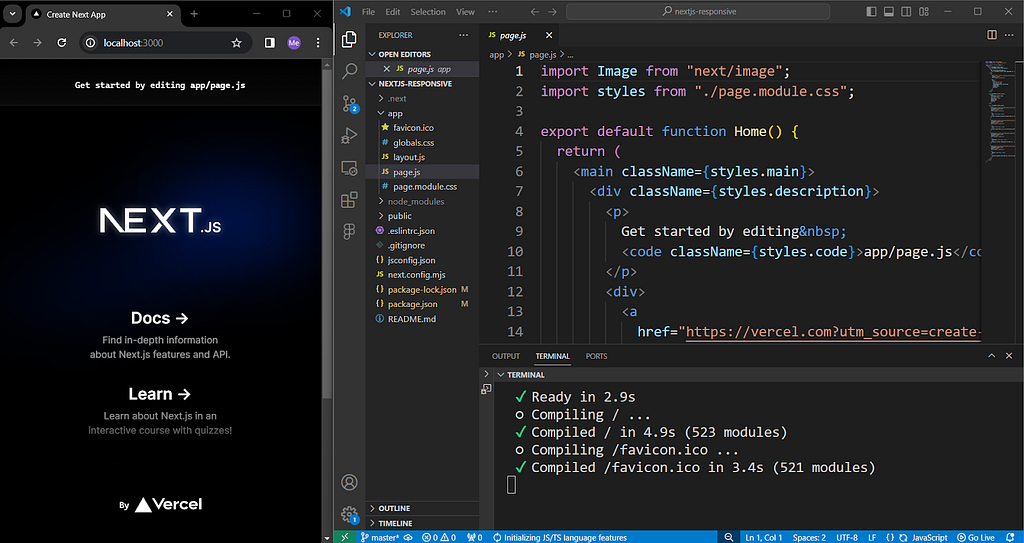Go back with the VS Code navigation arrow

click(x=534, y=12)
